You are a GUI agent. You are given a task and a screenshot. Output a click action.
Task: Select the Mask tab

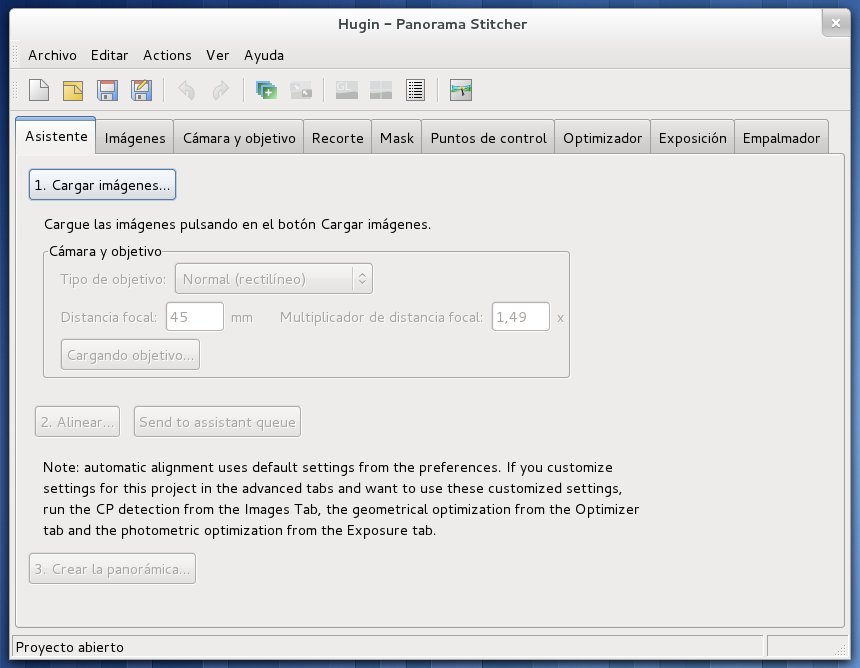pyautogui.click(x=397, y=139)
